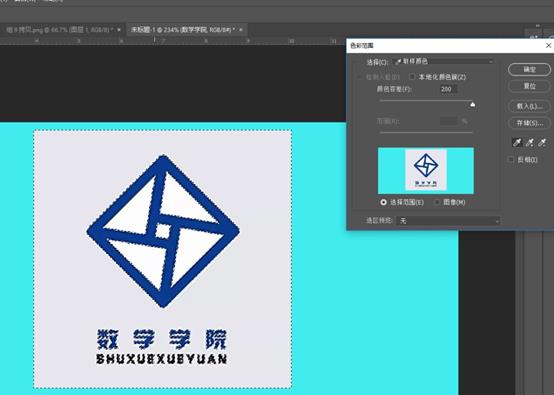
Task: Select the Eyedropper sample tool
Action: [517, 142]
